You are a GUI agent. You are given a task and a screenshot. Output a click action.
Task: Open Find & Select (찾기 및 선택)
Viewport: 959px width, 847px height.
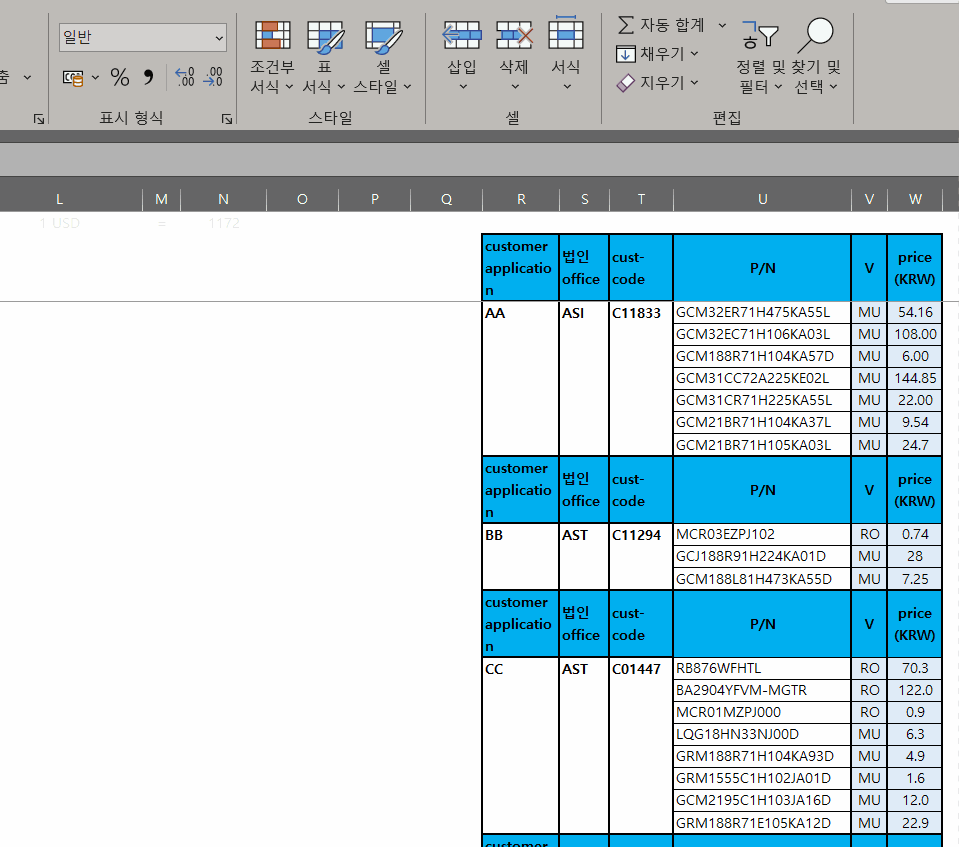click(816, 56)
